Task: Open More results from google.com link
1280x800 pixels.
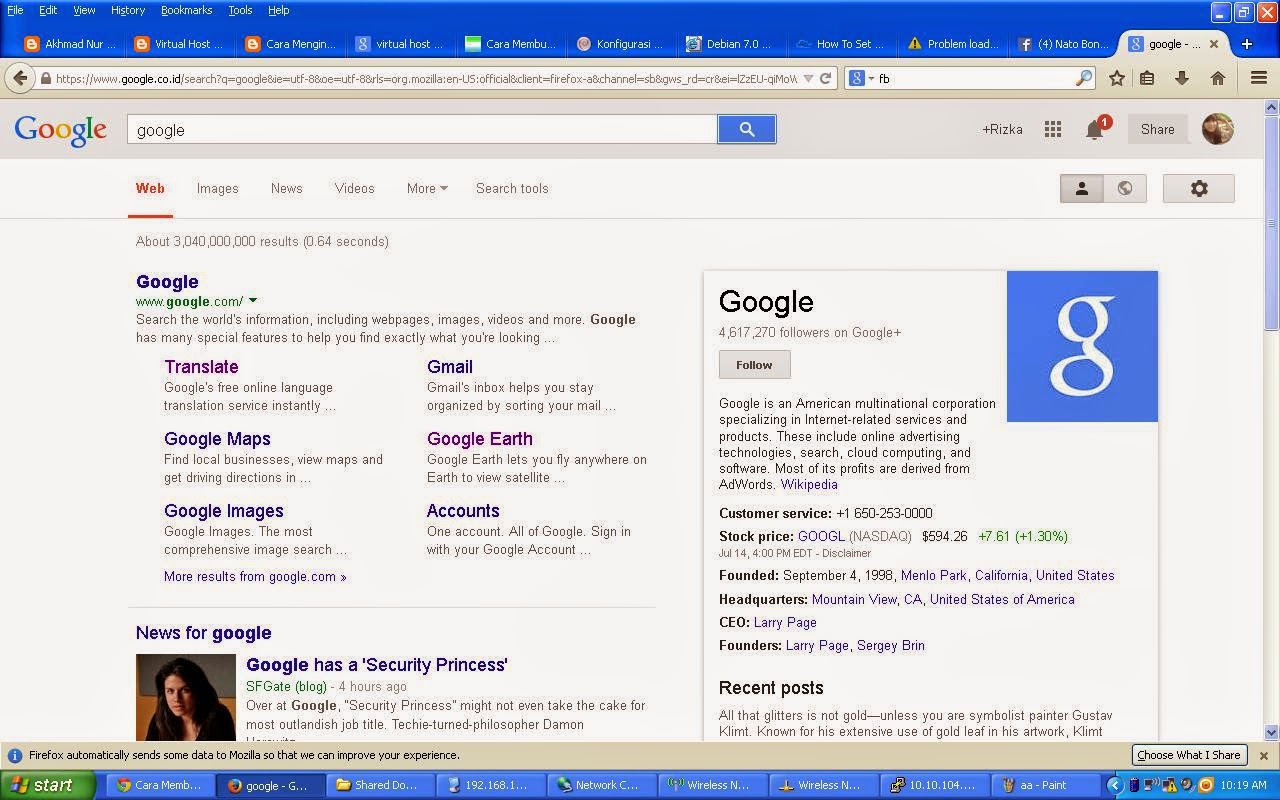Action: click(x=255, y=577)
